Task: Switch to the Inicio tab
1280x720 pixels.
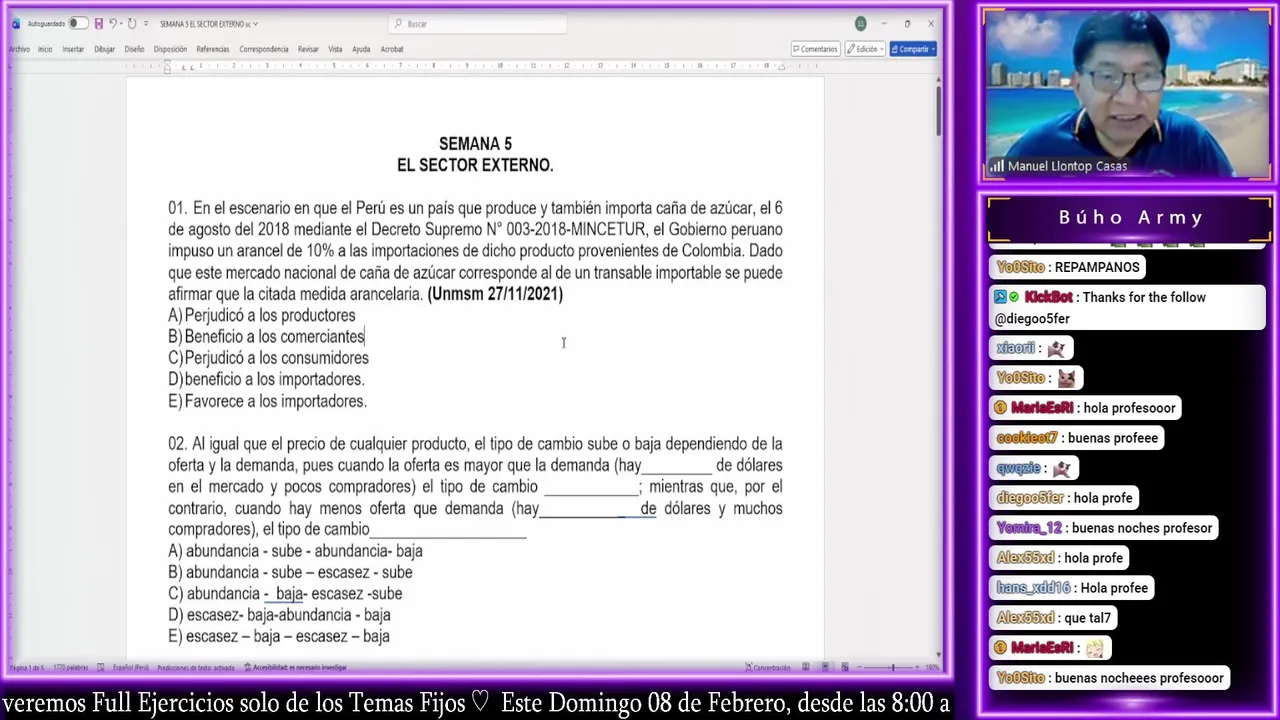Action: pos(45,49)
